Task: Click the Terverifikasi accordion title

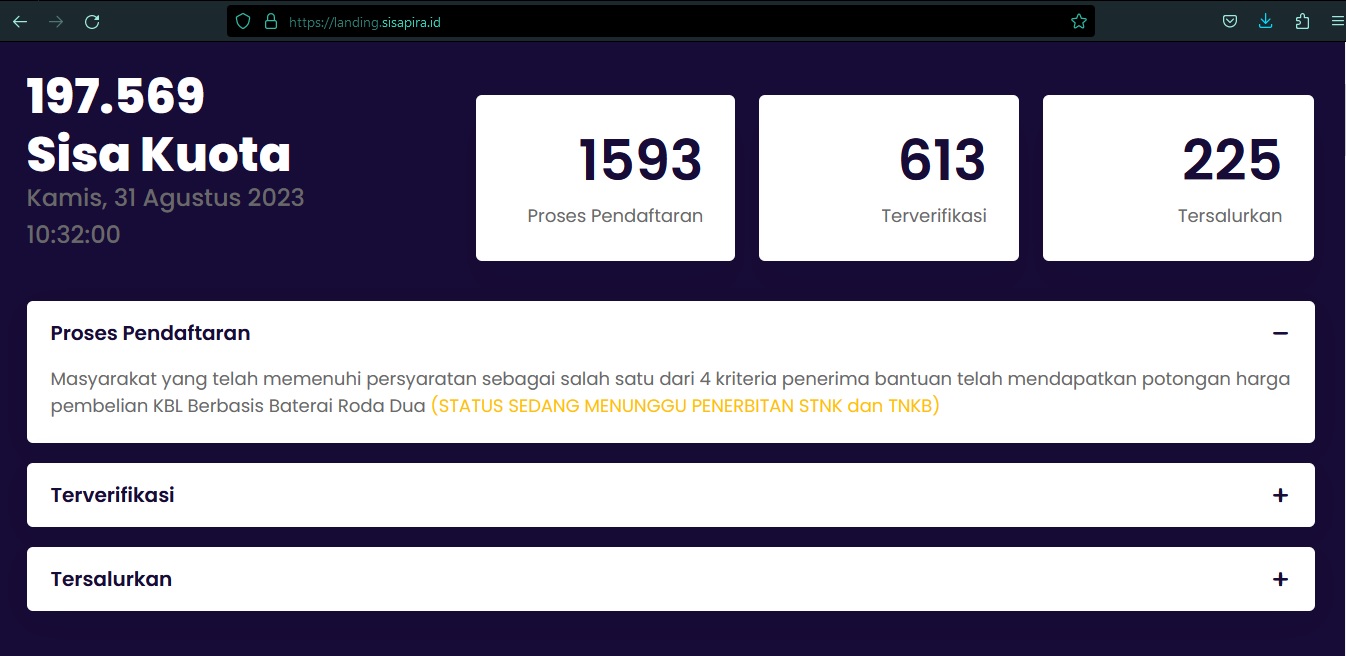Action: point(112,495)
